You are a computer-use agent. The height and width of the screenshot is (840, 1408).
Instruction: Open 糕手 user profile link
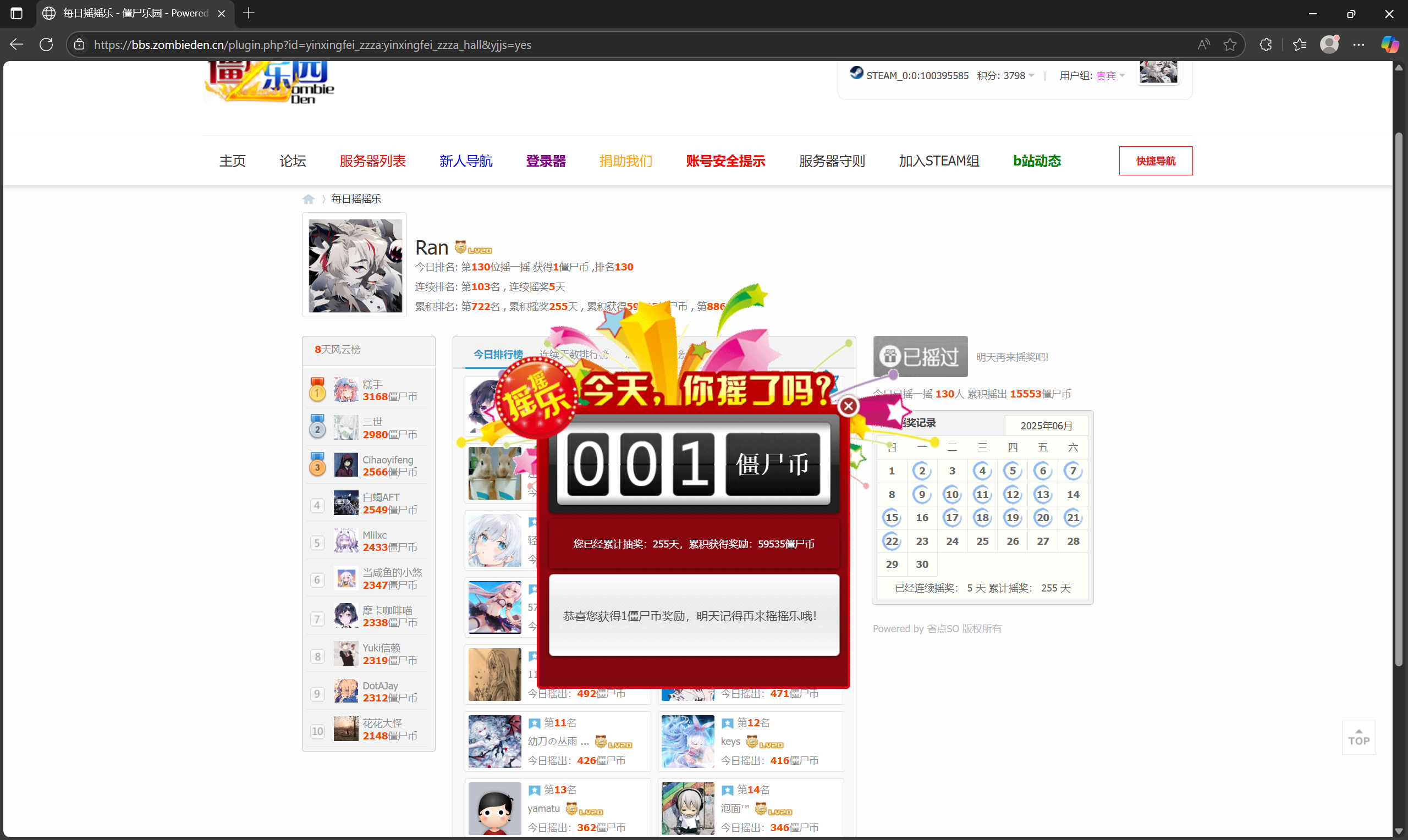(372, 384)
